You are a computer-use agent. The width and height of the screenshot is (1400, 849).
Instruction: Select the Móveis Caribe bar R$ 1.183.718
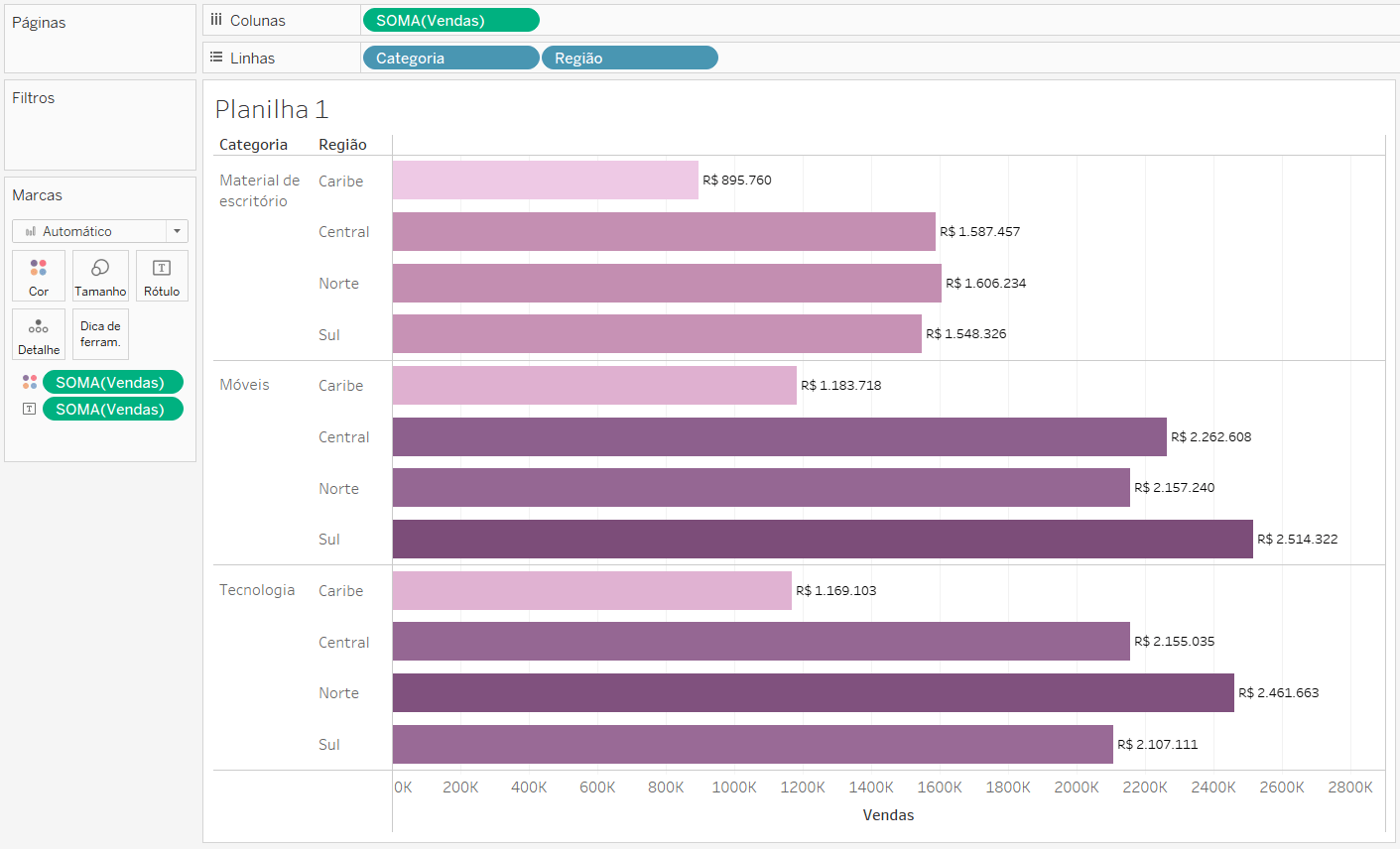594,385
